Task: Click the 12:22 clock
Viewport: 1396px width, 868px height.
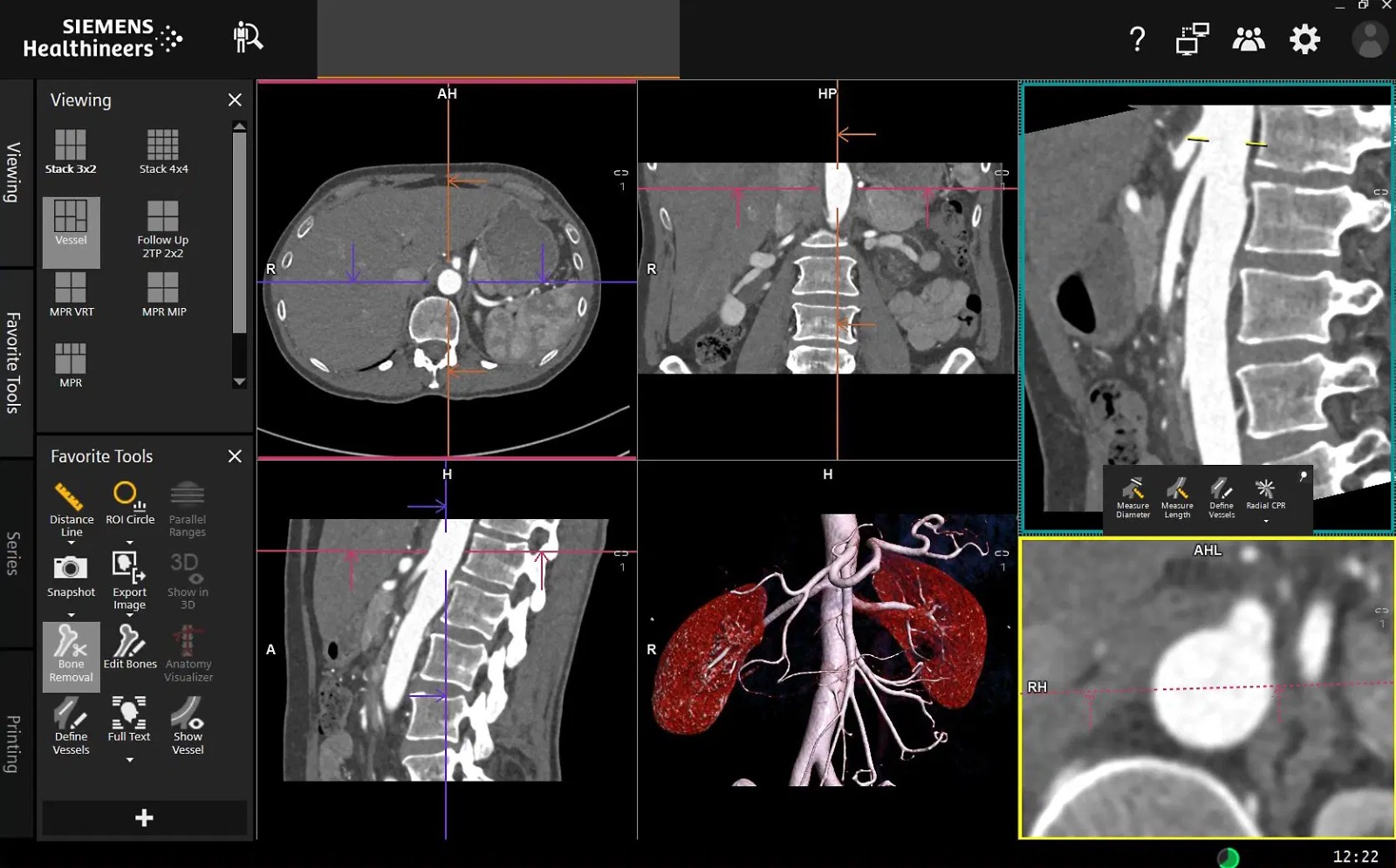Action: point(1355,857)
